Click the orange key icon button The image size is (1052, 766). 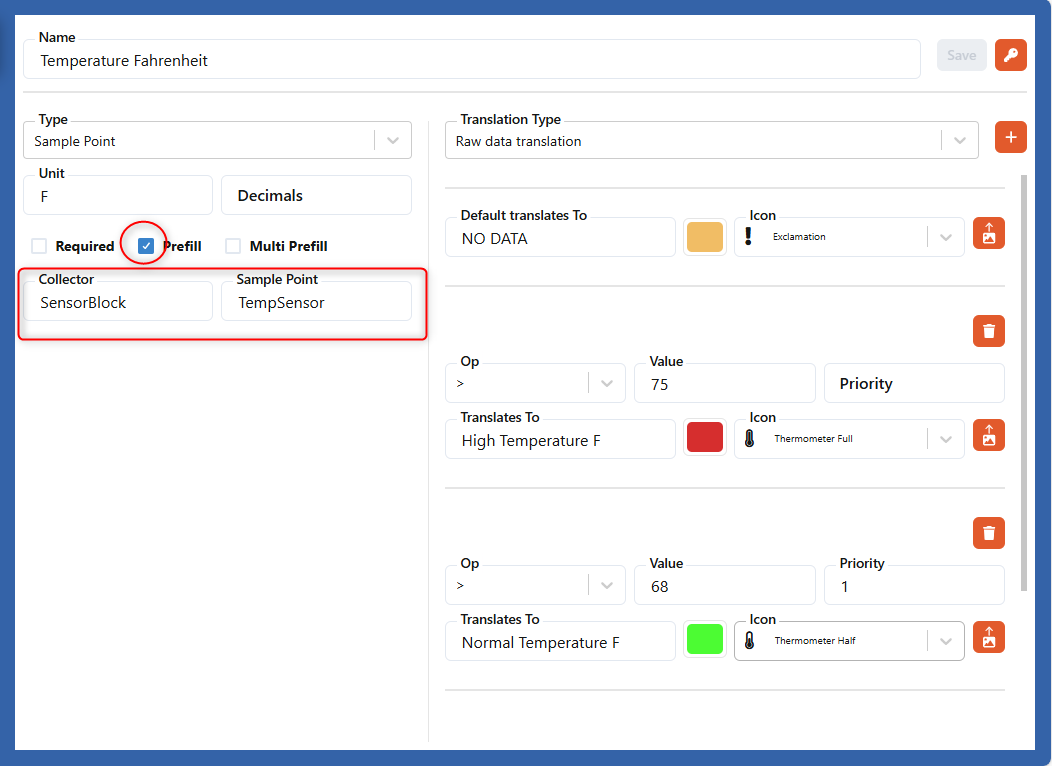point(1011,56)
